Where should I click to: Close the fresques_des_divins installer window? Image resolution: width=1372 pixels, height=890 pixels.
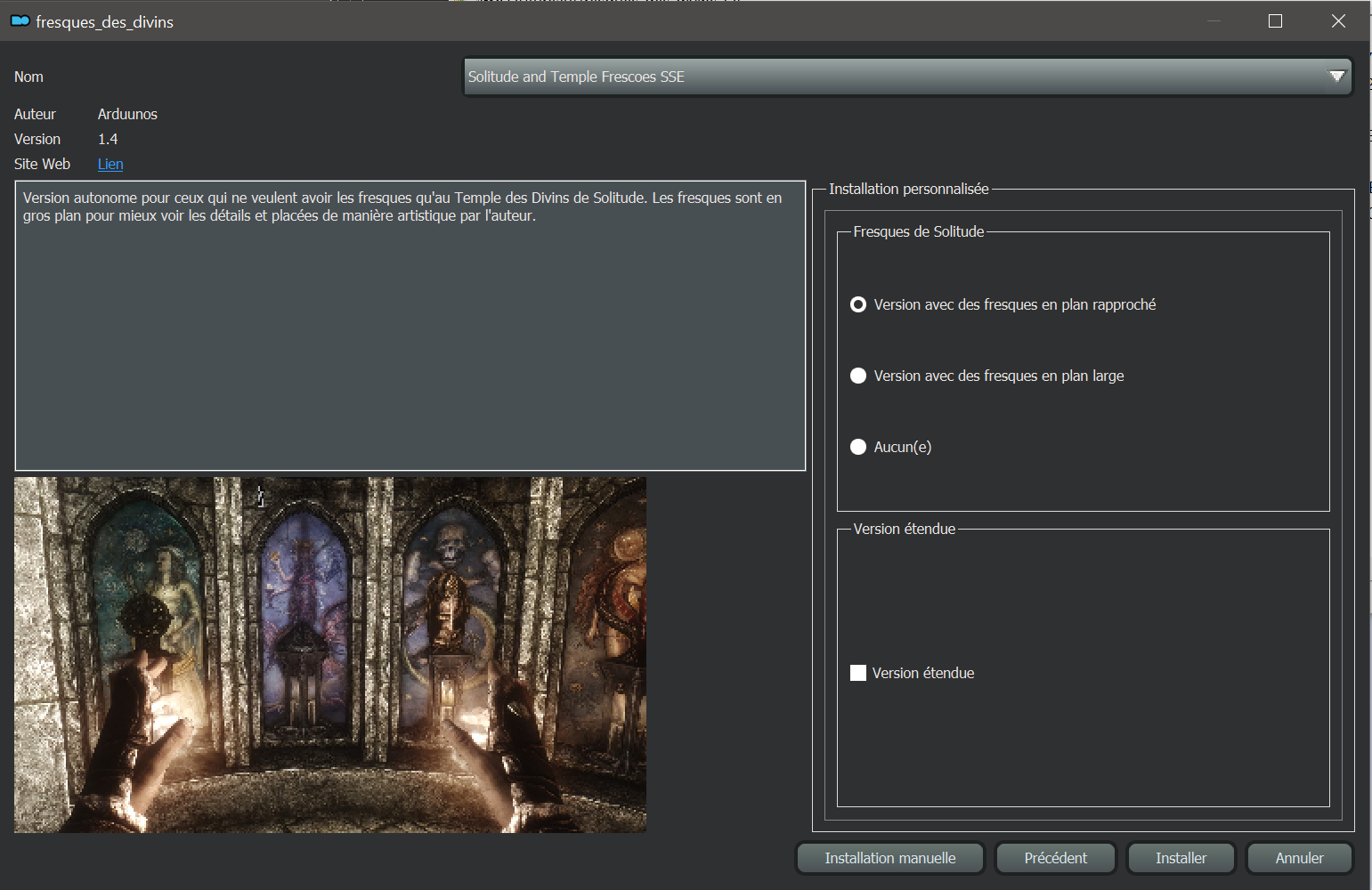tap(1338, 20)
